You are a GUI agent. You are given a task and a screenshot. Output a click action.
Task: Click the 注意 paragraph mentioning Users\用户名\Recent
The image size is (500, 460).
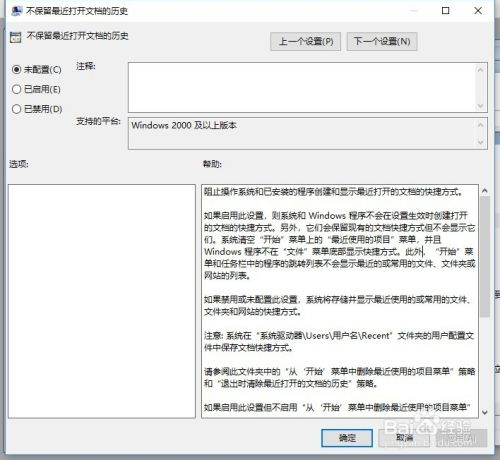point(339,342)
